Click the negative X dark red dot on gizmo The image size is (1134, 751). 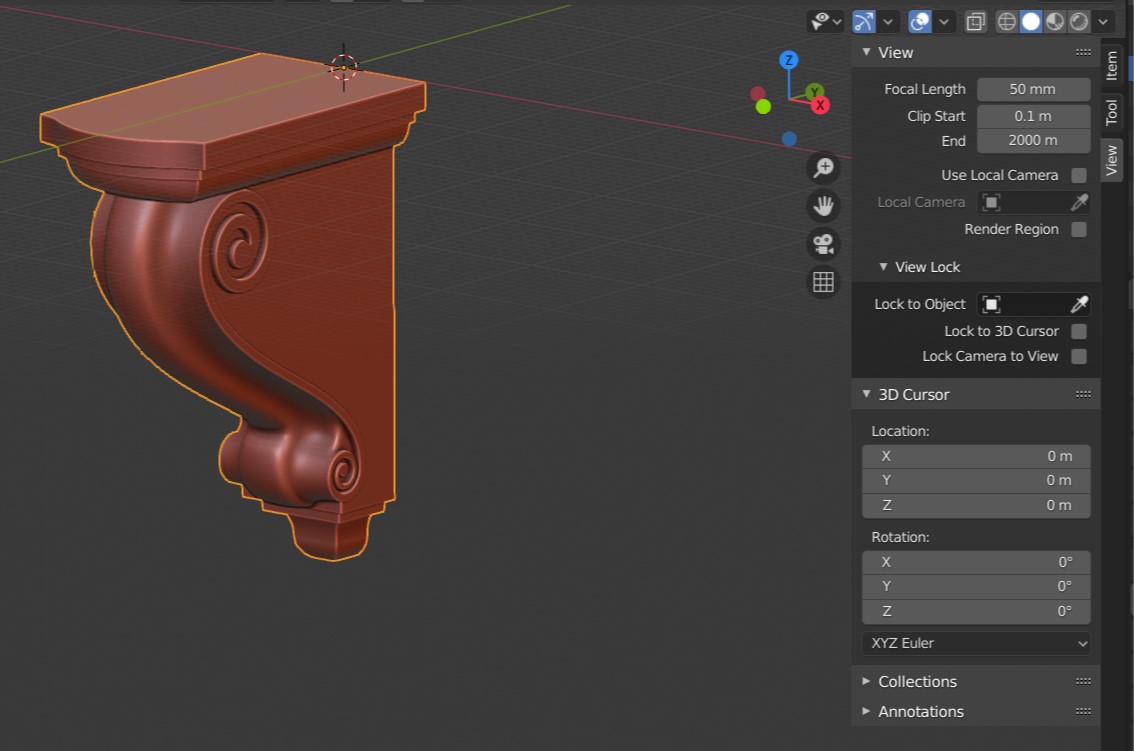pos(758,93)
